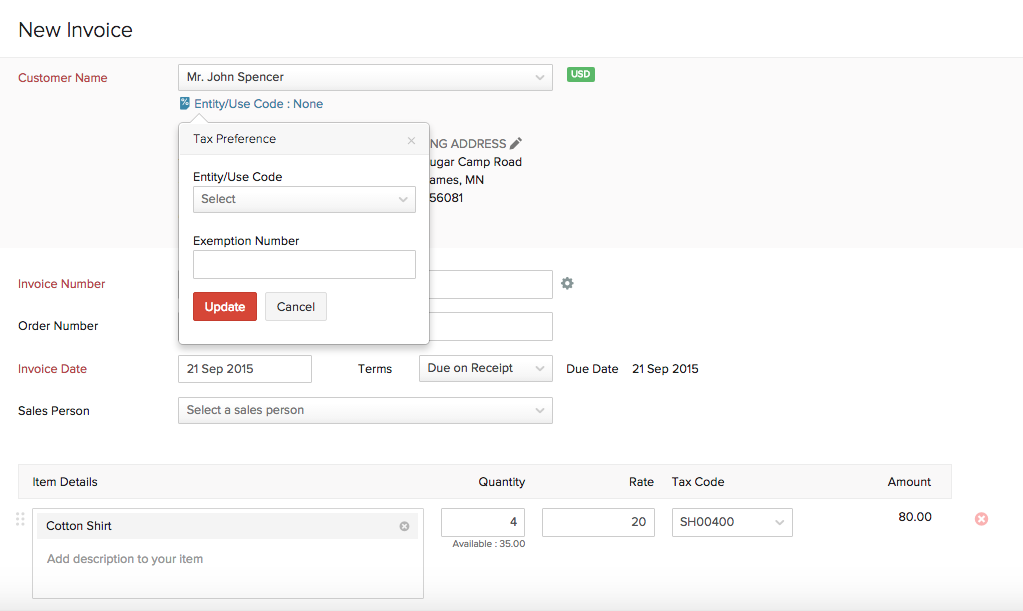The width and height of the screenshot is (1023, 611).
Task: Open invoice number settings gear icon
Action: [567, 284]
